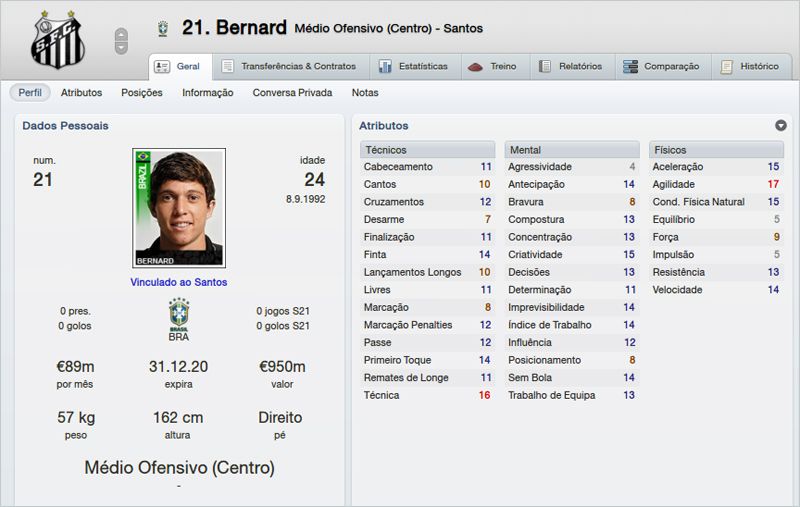Click the Brazil badge beside the player name
800x507 pixels.
[x=162, y=29]
